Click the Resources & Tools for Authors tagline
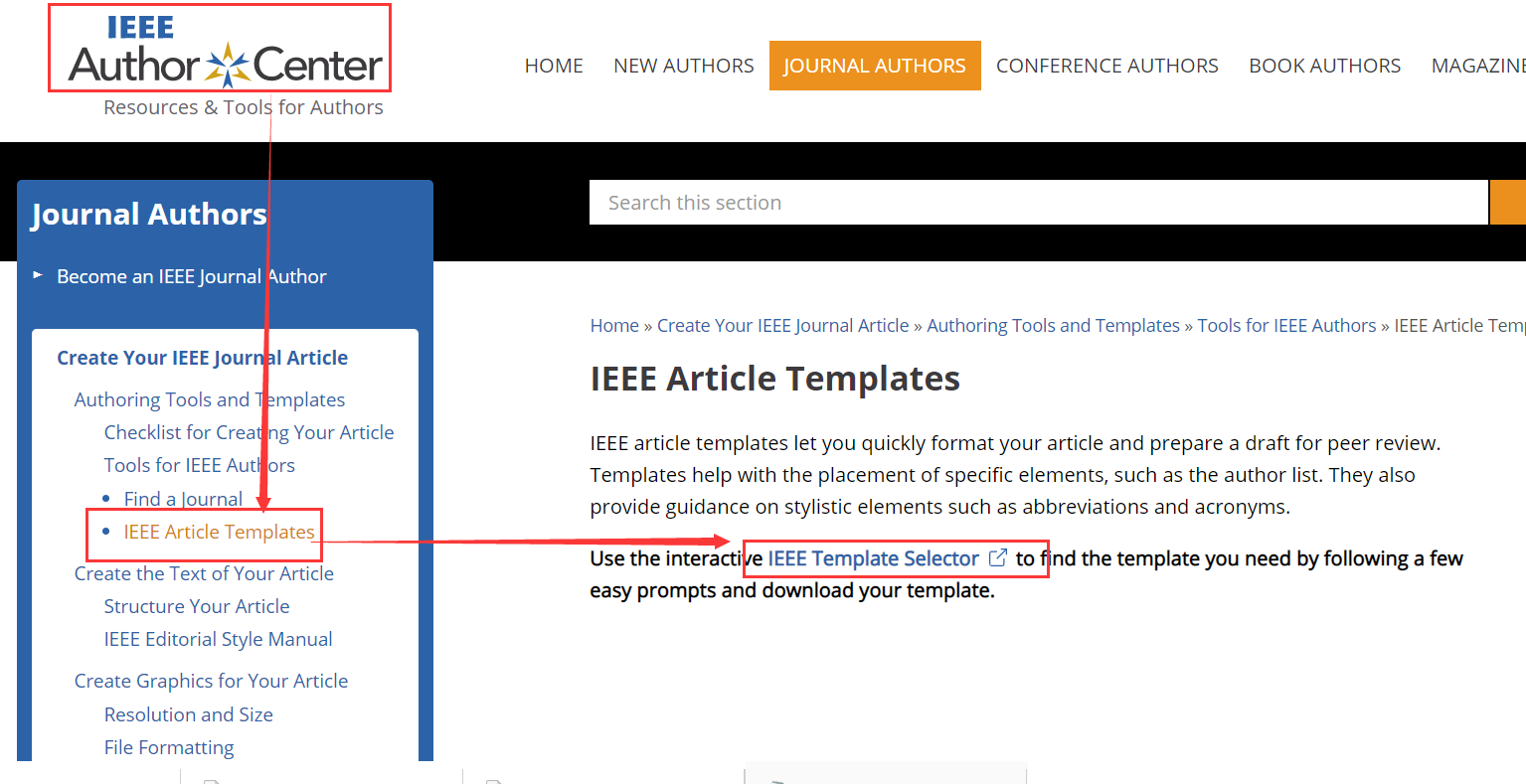Image resolution: width=1526 pixels, height=784 pixels. (x=244, y=107)
